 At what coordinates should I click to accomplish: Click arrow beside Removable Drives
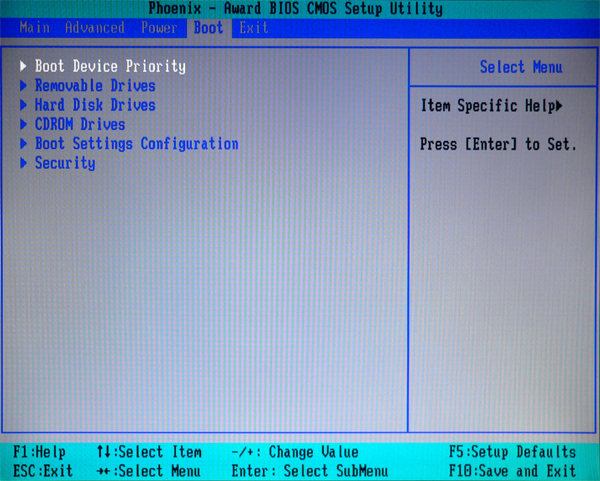coord(23,85)
